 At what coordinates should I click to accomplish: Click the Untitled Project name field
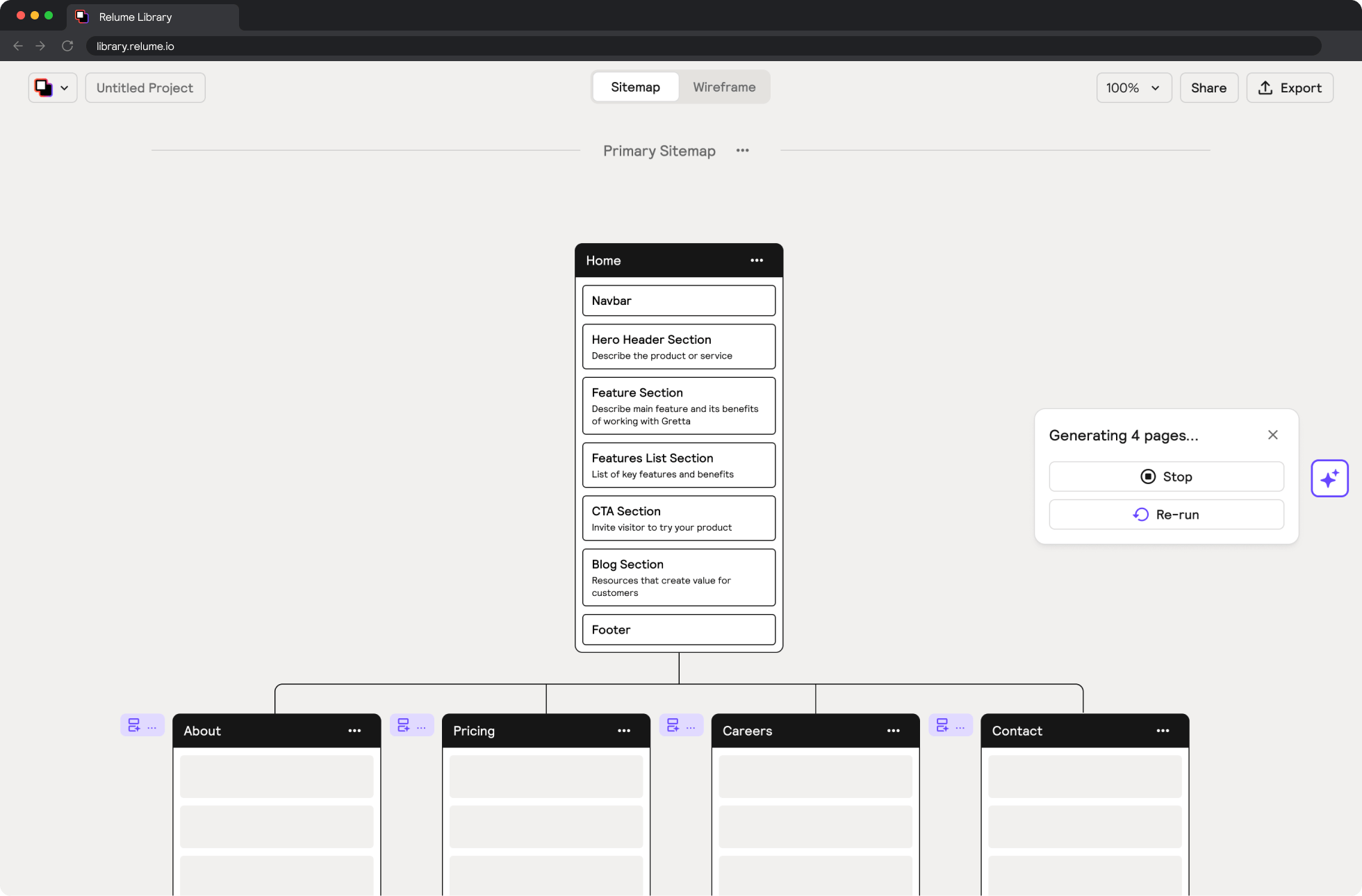click(x=145, y=88)
